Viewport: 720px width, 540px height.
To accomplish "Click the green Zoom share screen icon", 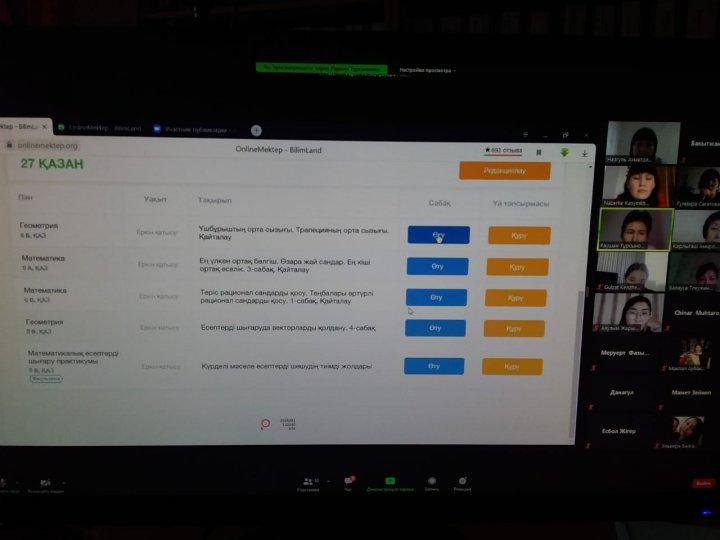I will [x=390, y=481].
